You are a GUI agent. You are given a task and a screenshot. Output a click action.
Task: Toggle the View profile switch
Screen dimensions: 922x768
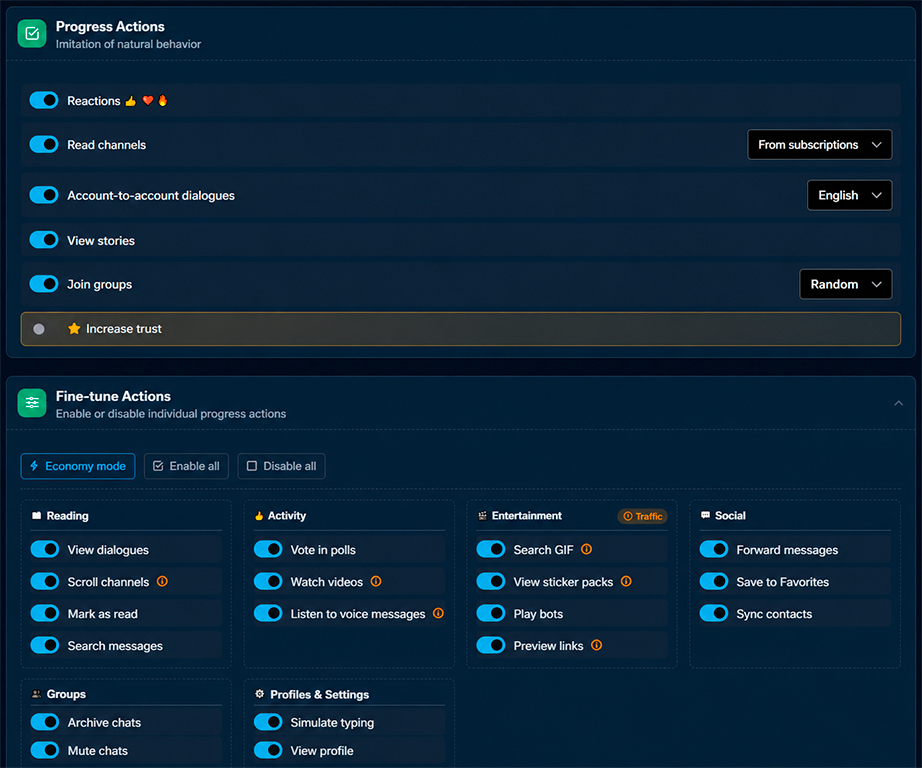click(x=268, y=750)
